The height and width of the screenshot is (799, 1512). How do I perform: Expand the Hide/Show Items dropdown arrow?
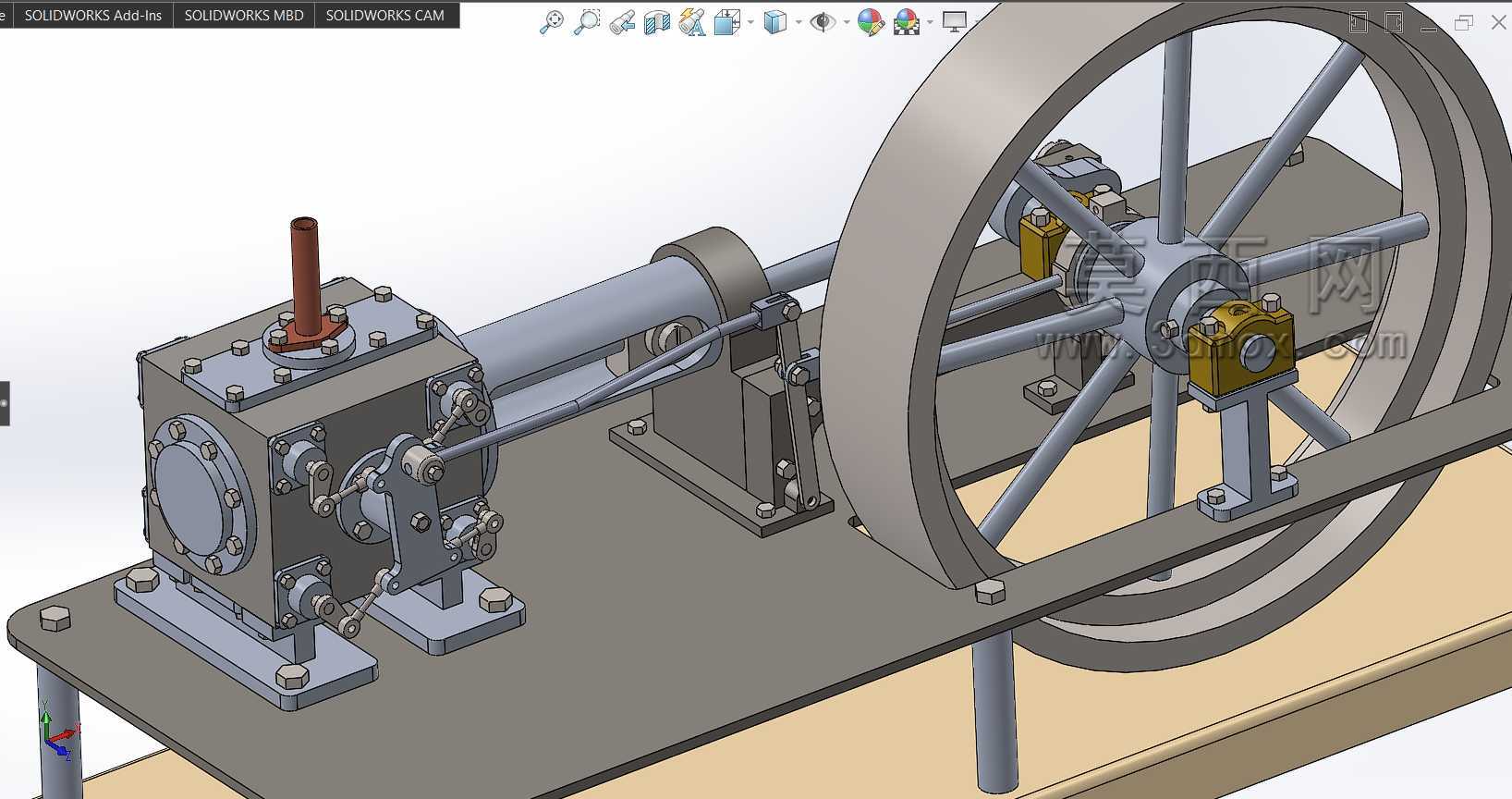click(847, 22)
